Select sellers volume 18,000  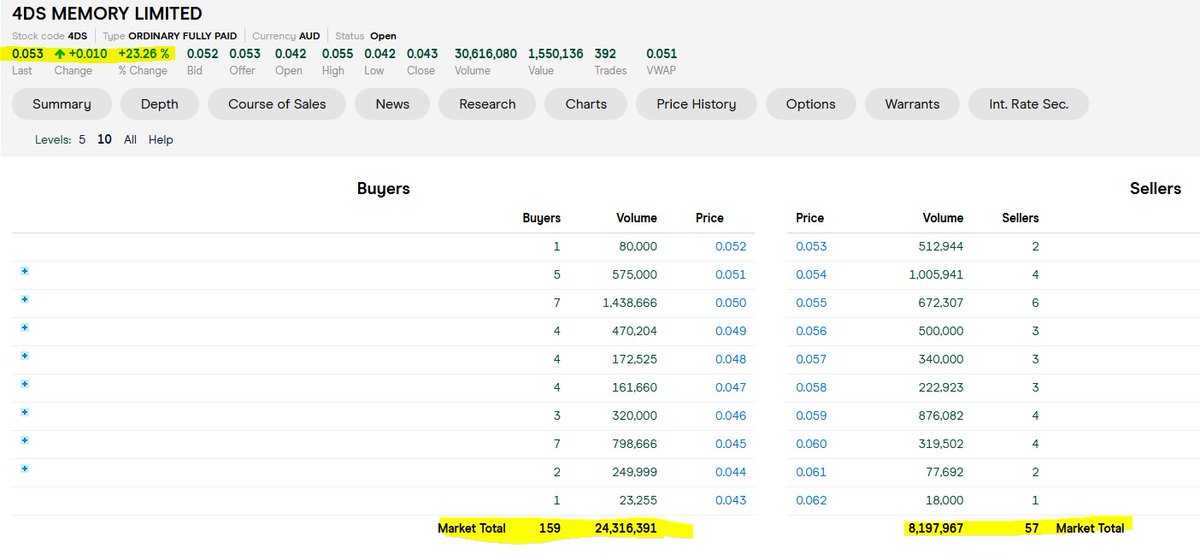coord(943,500)
